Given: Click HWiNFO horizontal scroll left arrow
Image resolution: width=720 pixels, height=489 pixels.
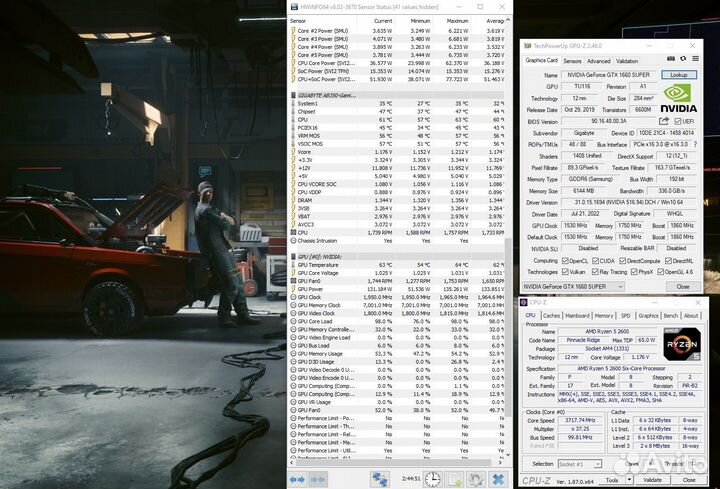Looking at the screenshot, I should pos(292,462).
